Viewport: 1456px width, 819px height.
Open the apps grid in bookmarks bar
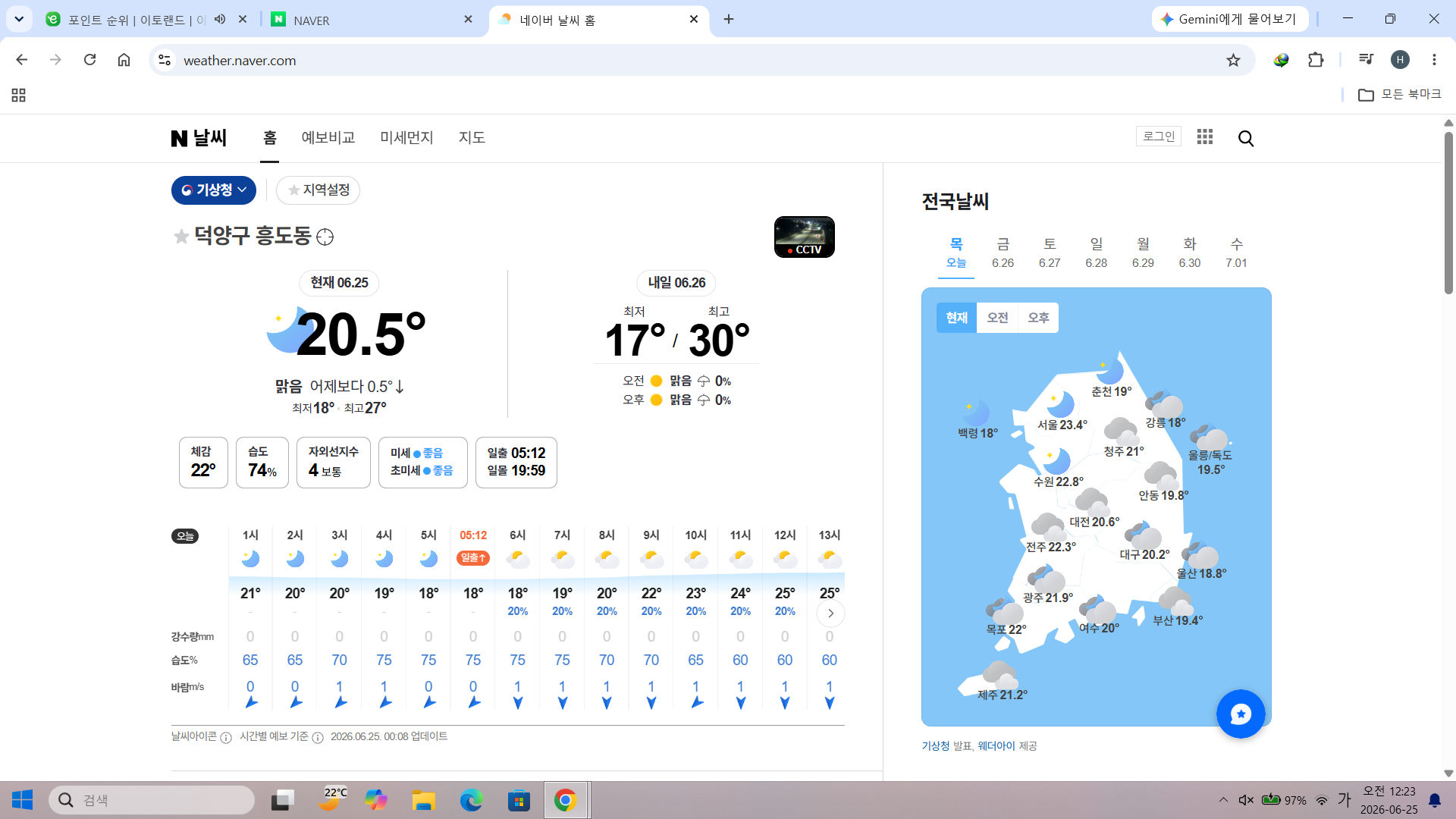[19, 95]
